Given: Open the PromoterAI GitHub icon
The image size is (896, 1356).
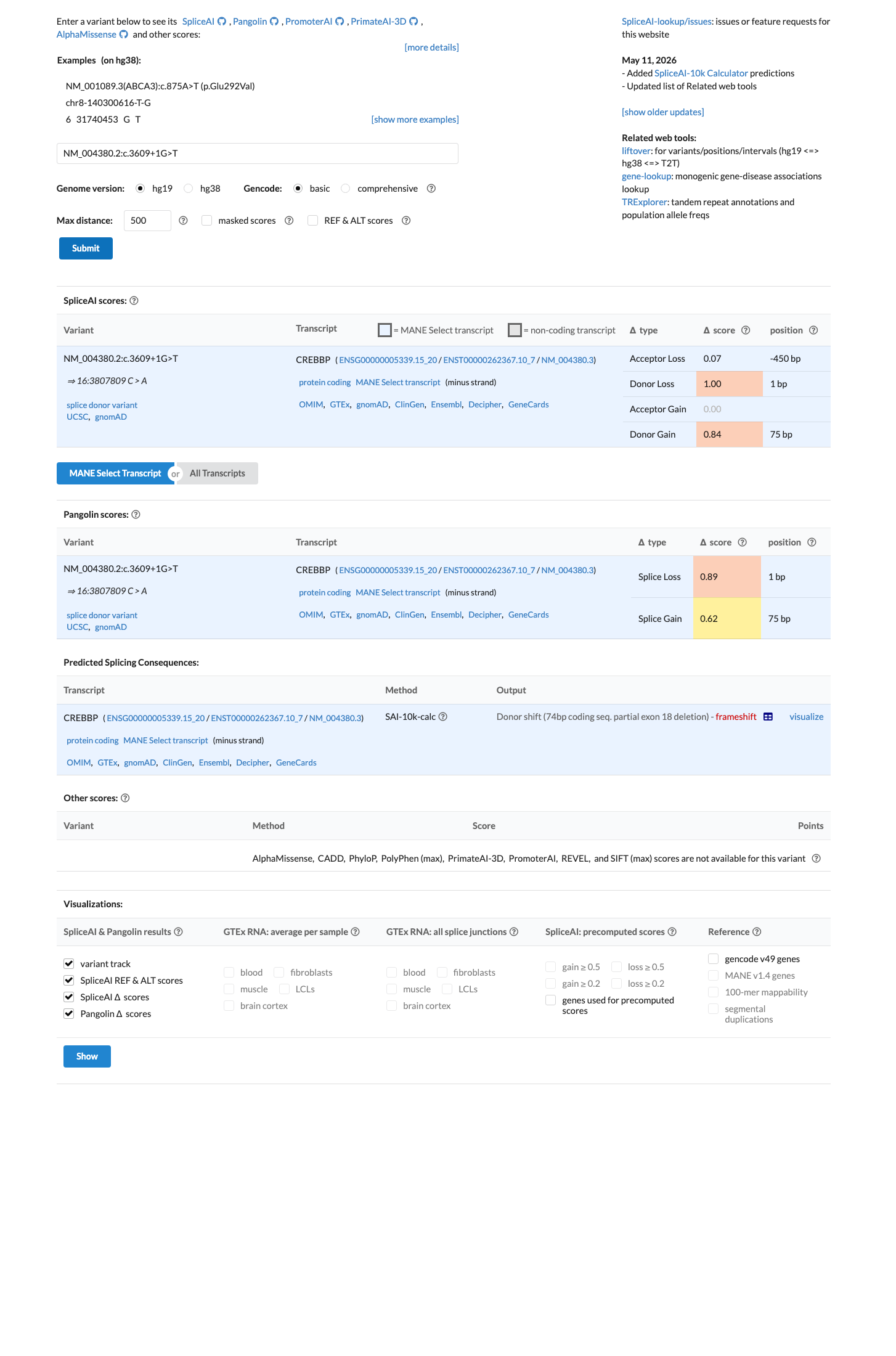Looking at the screenshot, I should tap(340, 22).
